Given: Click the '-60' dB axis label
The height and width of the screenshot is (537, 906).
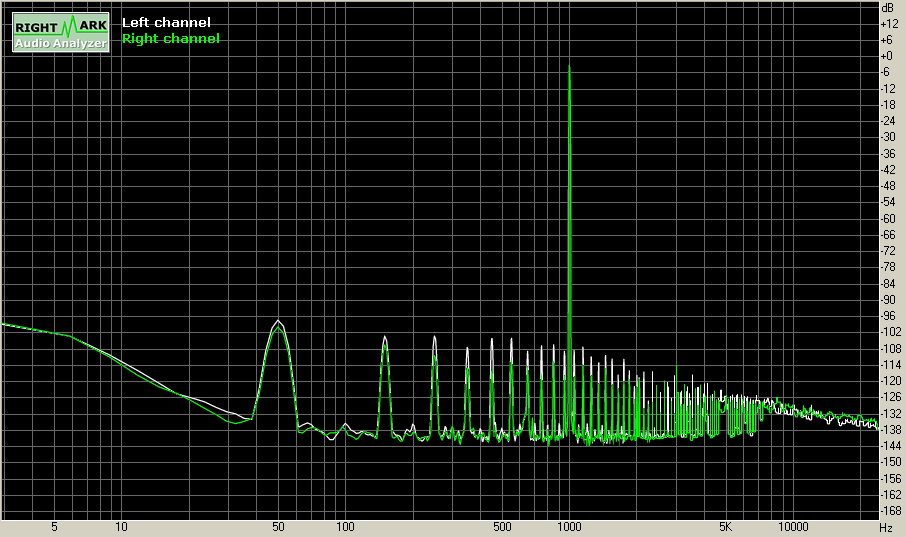Looking at the screenshot, I should pyautogui.click(x=888, y=218).
